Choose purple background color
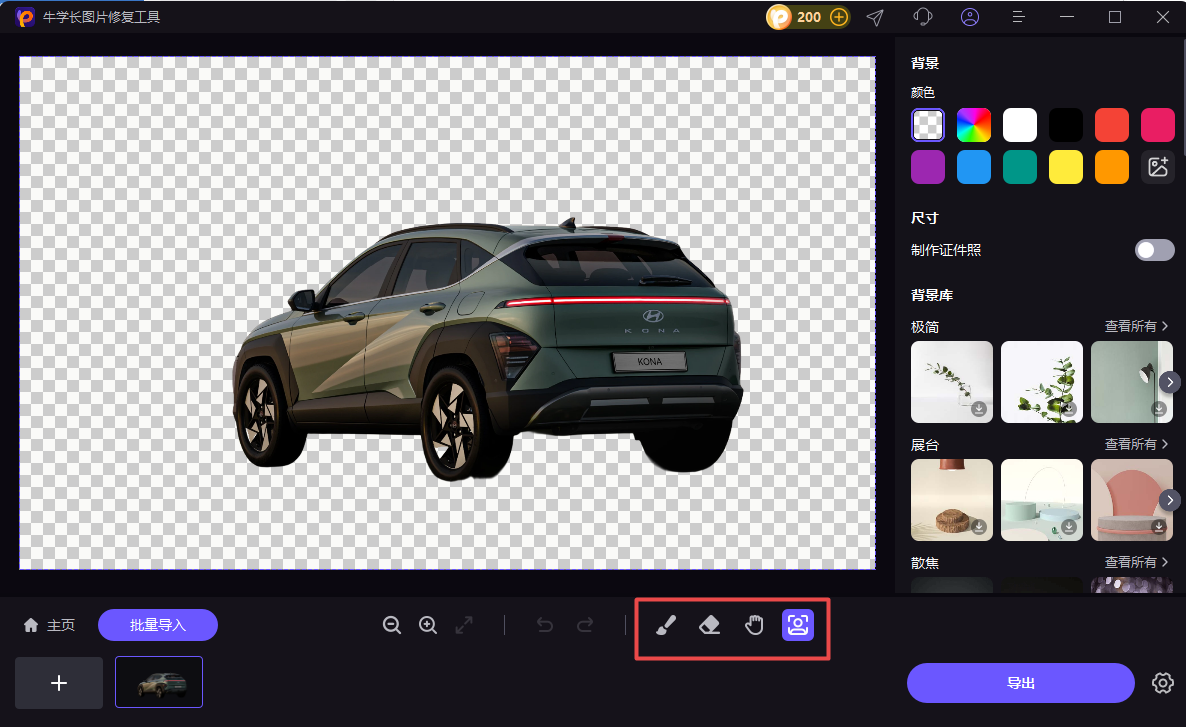Screen dimensions: 1186x727 (928, 167)
